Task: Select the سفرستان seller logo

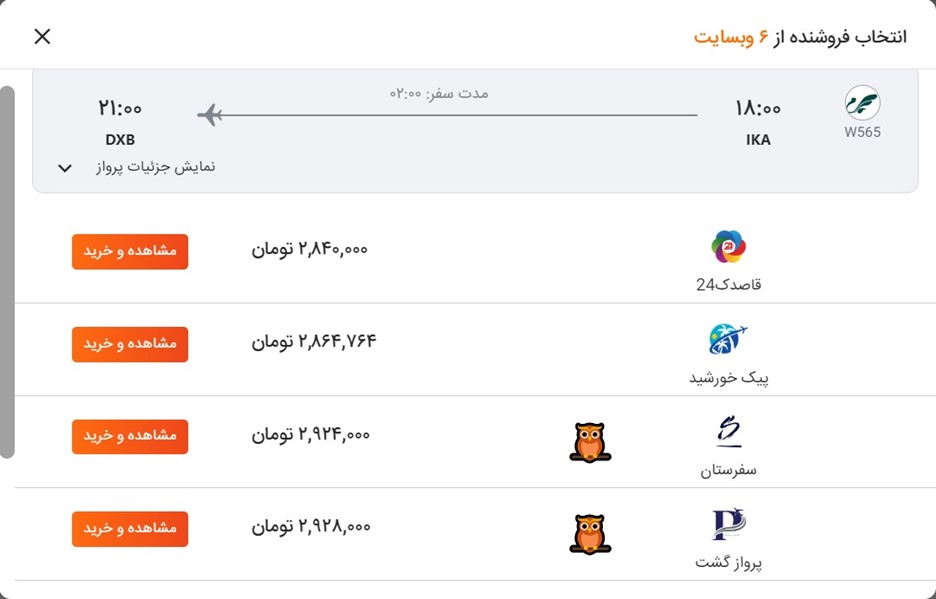Action: [730, 432]
